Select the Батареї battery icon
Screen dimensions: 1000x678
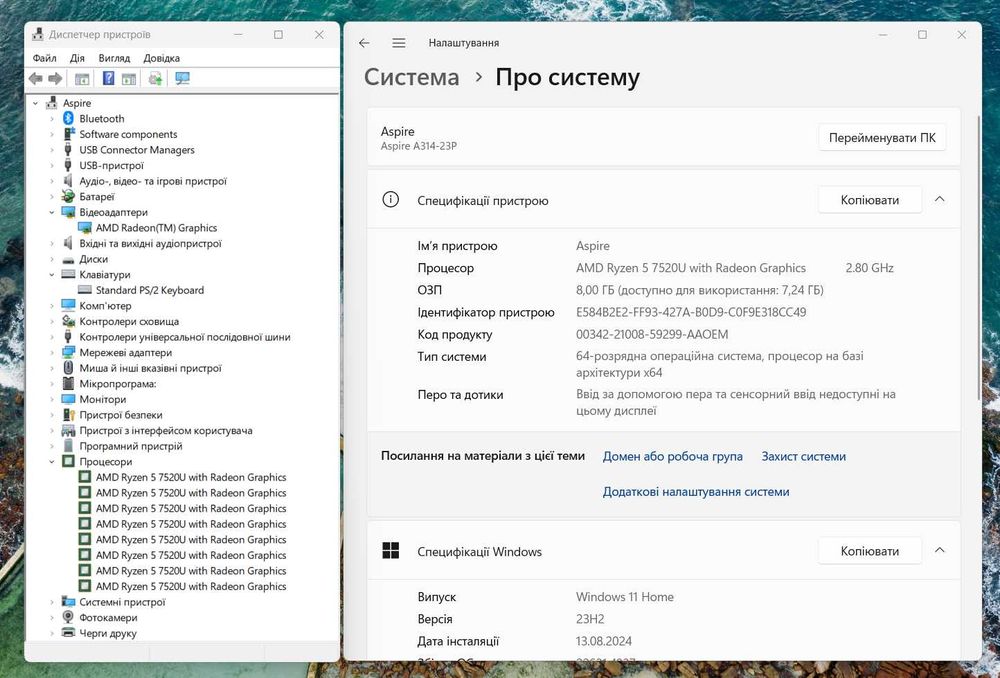coord(68,196)
